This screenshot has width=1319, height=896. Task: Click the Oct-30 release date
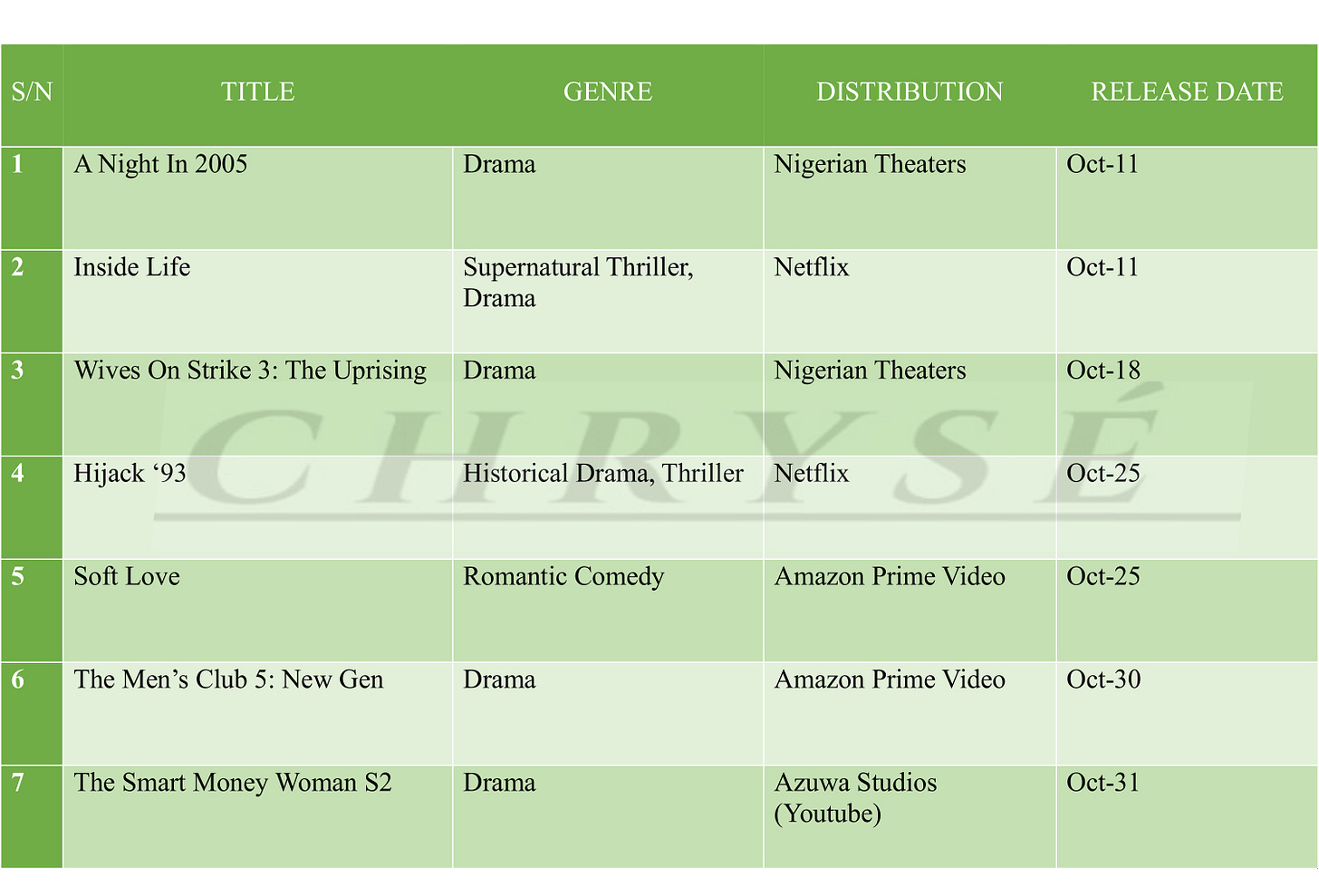(1103, 679)
